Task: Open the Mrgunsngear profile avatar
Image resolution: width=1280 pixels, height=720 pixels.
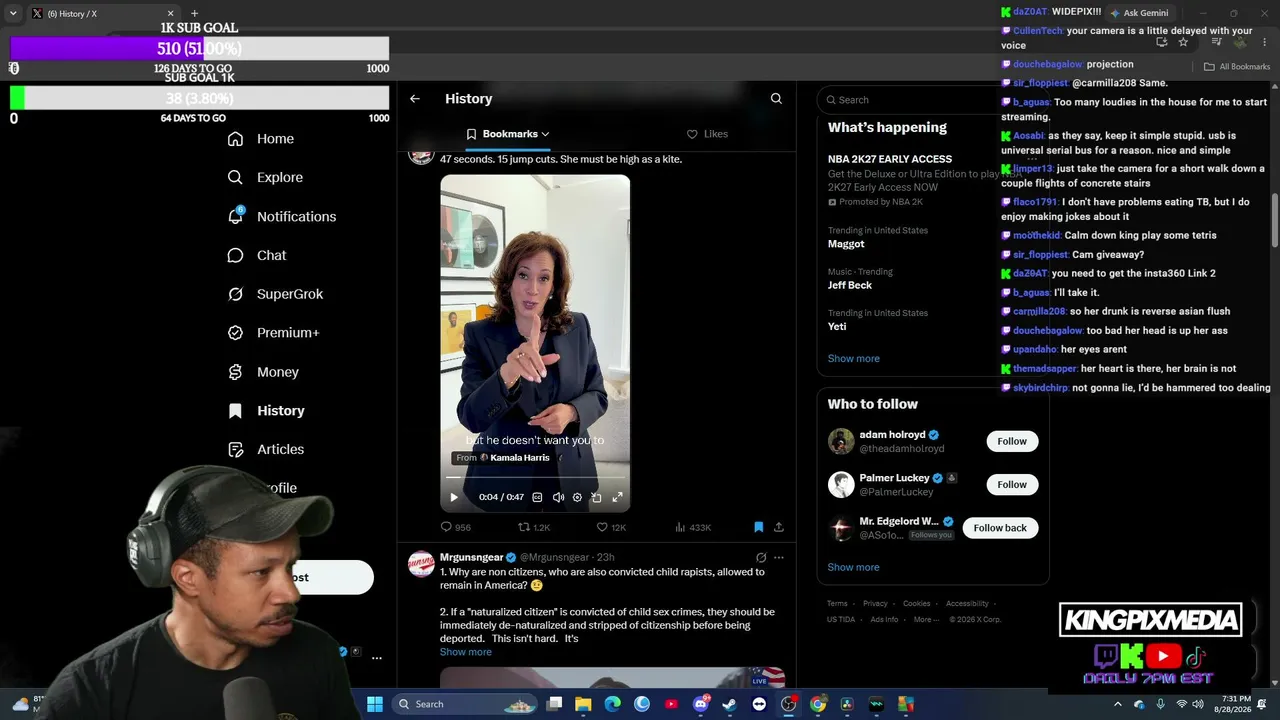Action: (x=421, y=564)
